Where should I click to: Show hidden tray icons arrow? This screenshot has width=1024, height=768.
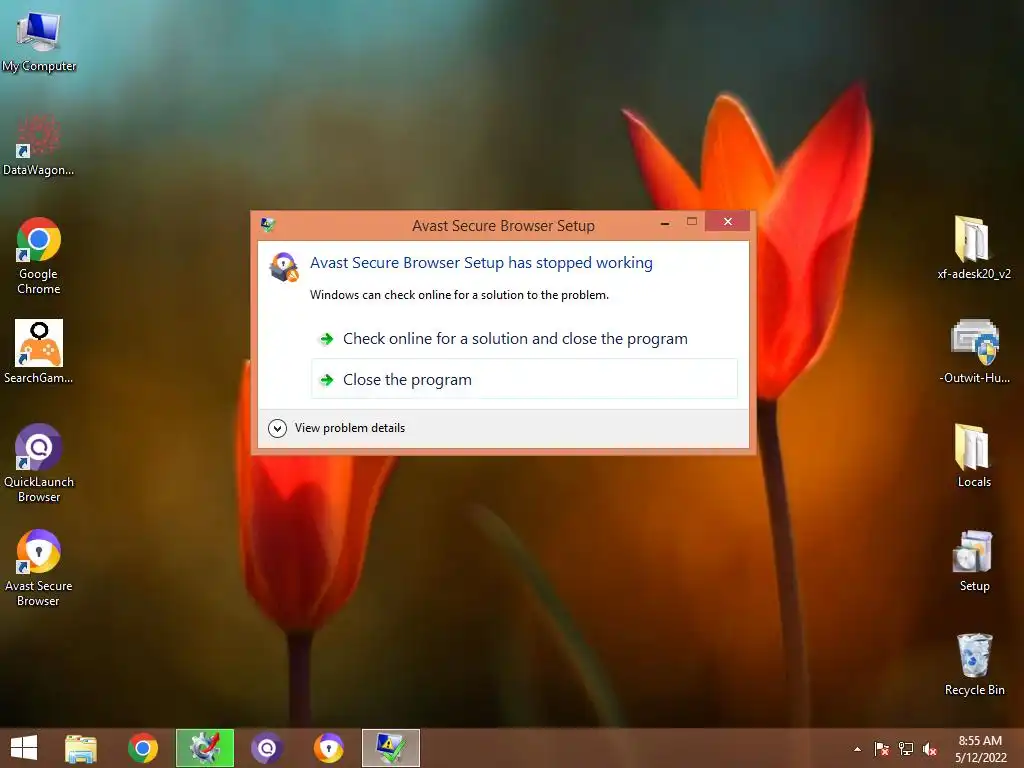(857, 749)
